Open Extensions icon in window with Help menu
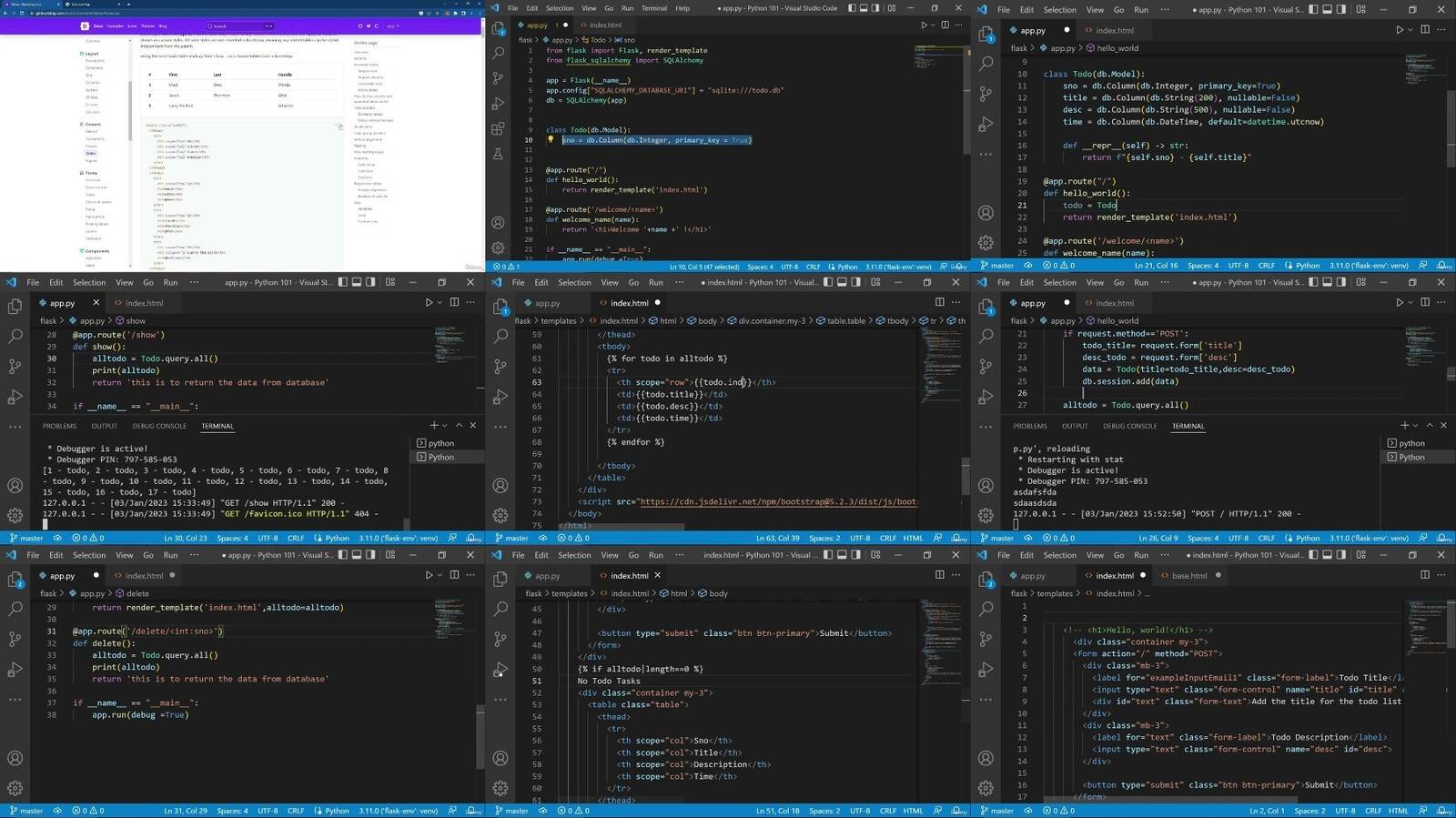 [498, 129]
